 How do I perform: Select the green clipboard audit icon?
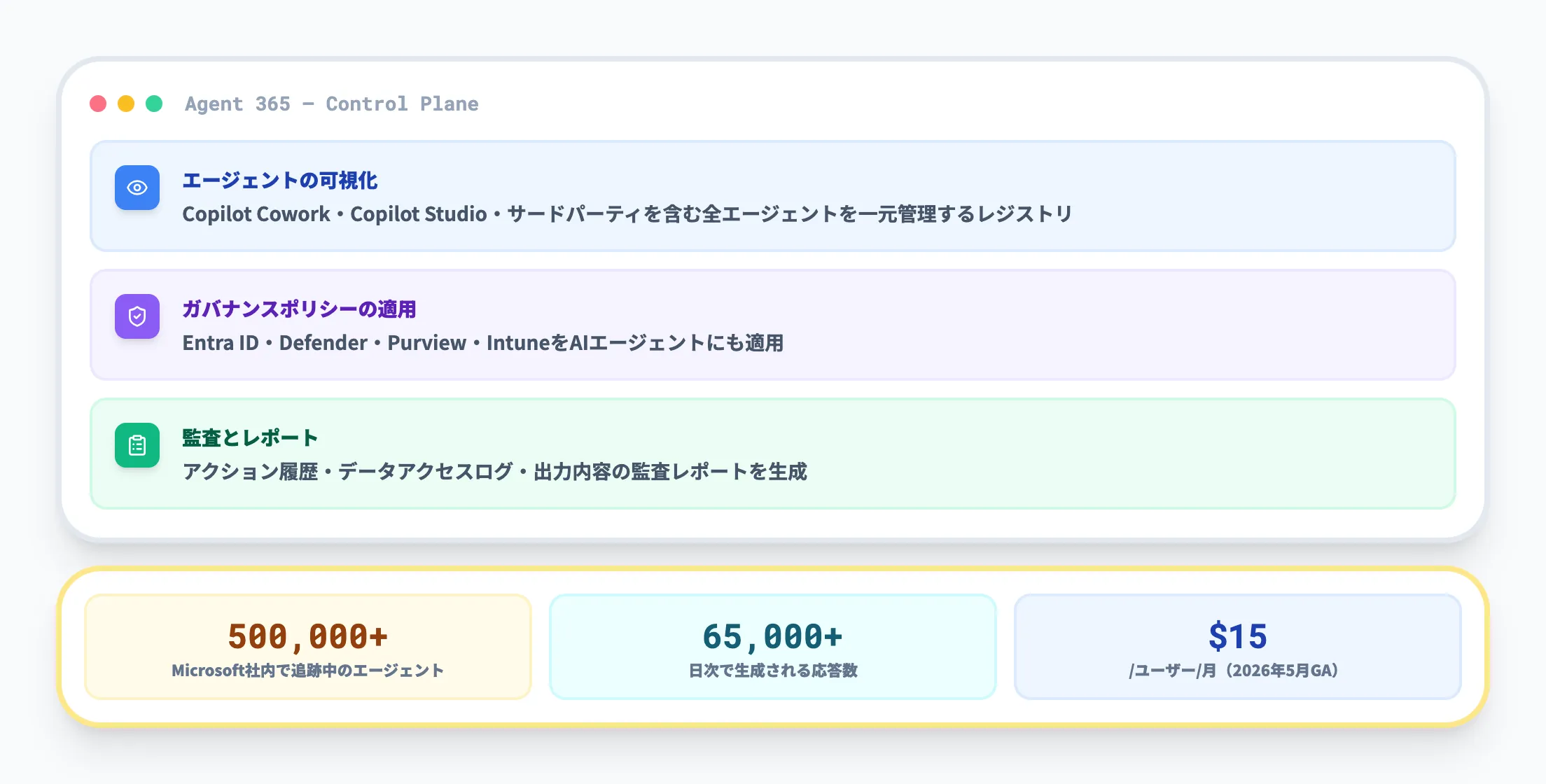click(x=137, y=444)
